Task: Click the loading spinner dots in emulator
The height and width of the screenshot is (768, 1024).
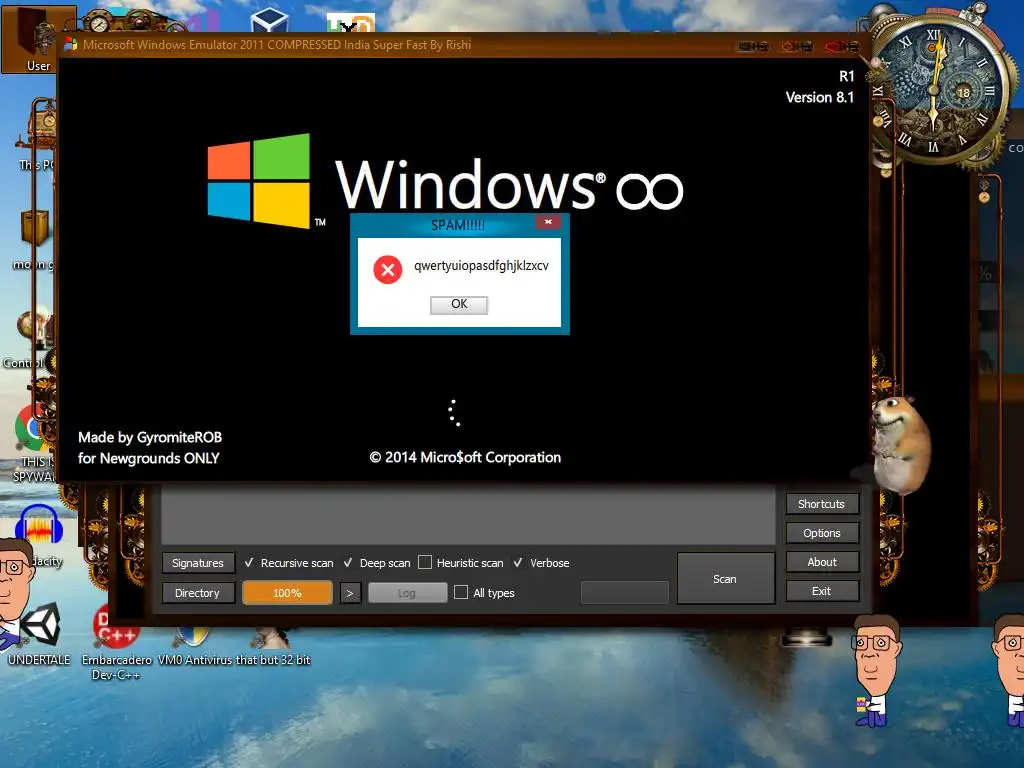Action: pyautogui.click(x=454, y=413)
